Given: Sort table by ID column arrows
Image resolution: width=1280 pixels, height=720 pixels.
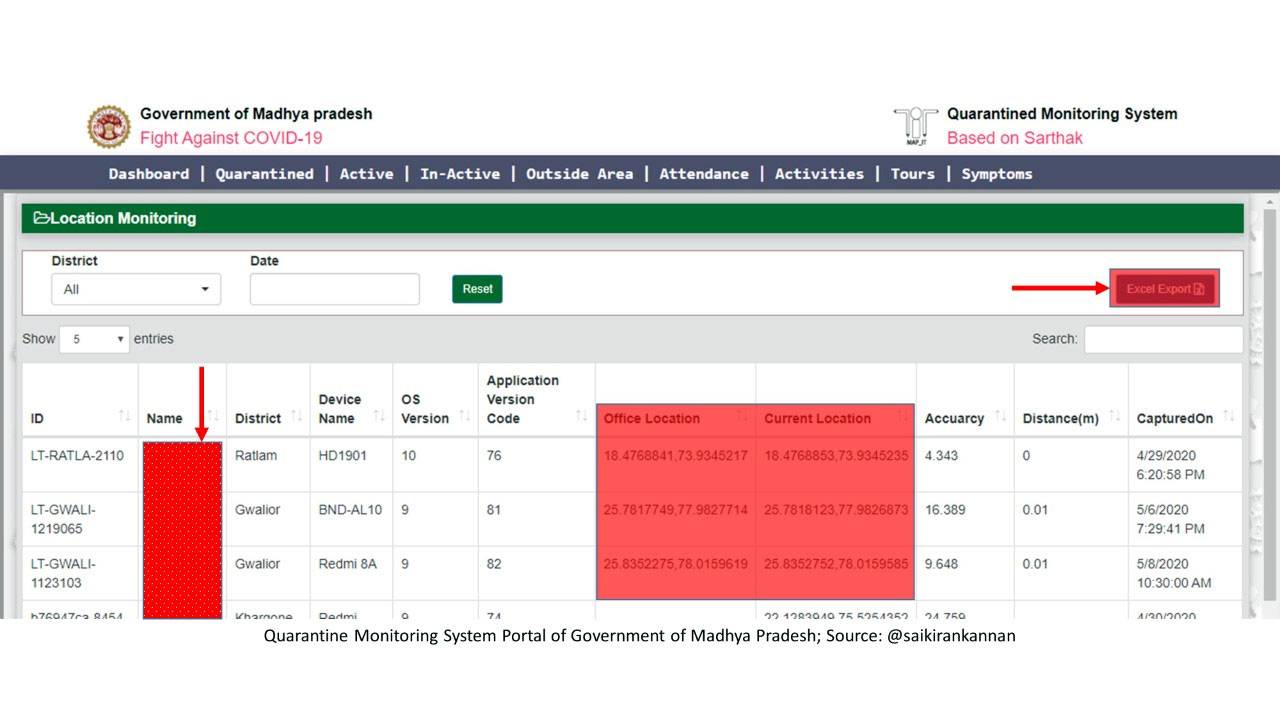Looking at the screenshot, I should coord(124,416).
